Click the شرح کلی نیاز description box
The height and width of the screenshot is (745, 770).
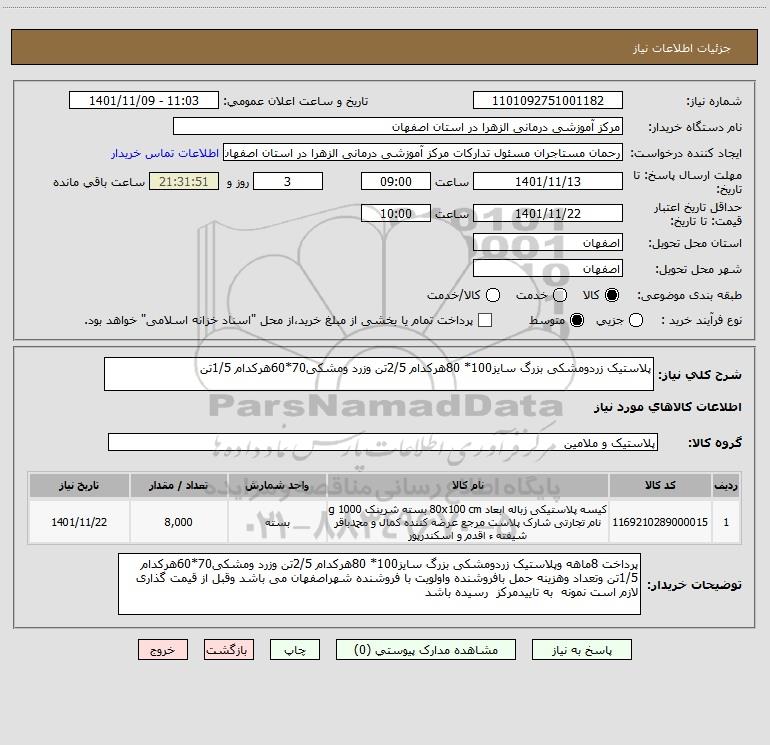pyautogui.click(x=379, y=374)
